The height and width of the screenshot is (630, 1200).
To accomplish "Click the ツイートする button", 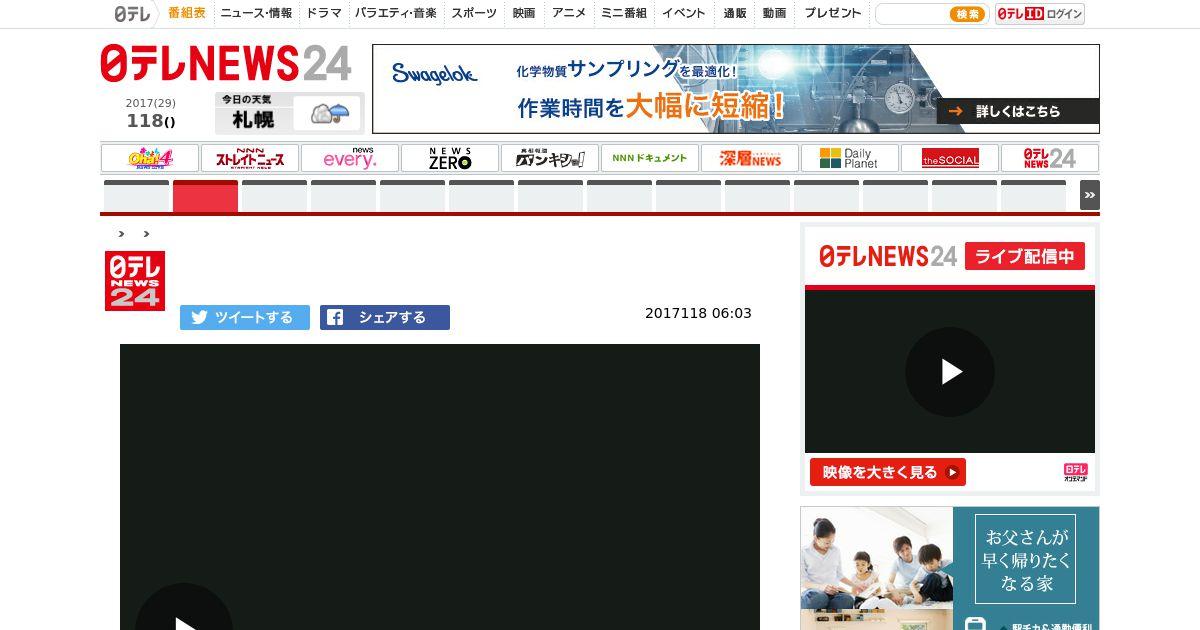I will click(245, 317).
